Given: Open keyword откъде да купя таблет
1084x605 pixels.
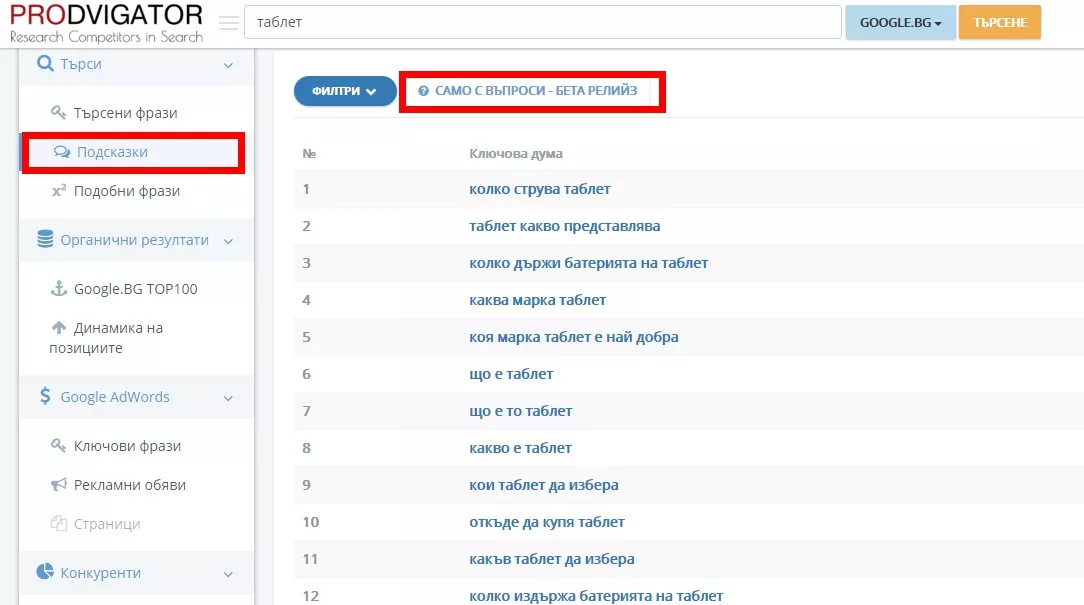Looking at the screenshot, I should click(x=547, y=522).
